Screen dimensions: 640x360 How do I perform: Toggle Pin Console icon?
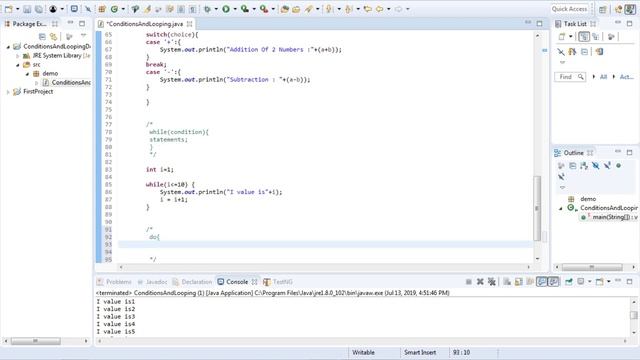coord(569,282)
